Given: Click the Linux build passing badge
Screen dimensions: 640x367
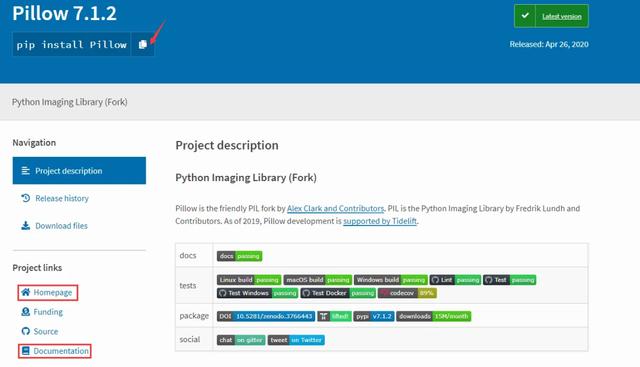Looking at the screenshot, I should (x=249, y=280).
